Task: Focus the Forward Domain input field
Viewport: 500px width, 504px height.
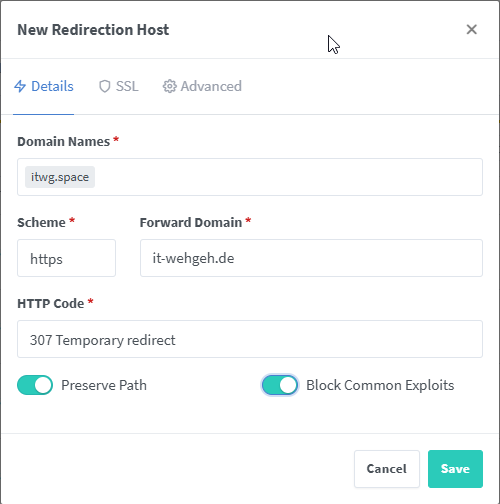Action: pos(311,258)
